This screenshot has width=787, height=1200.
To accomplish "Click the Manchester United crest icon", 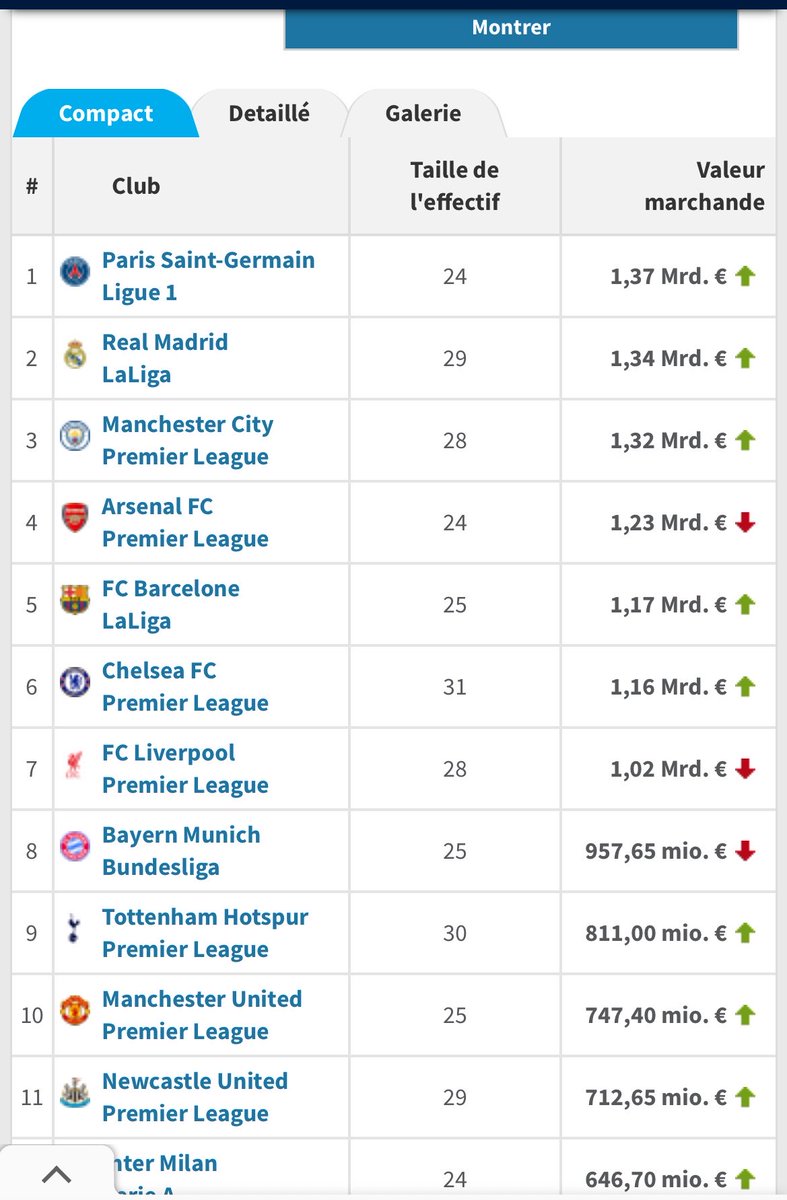I will [75, 1011].
